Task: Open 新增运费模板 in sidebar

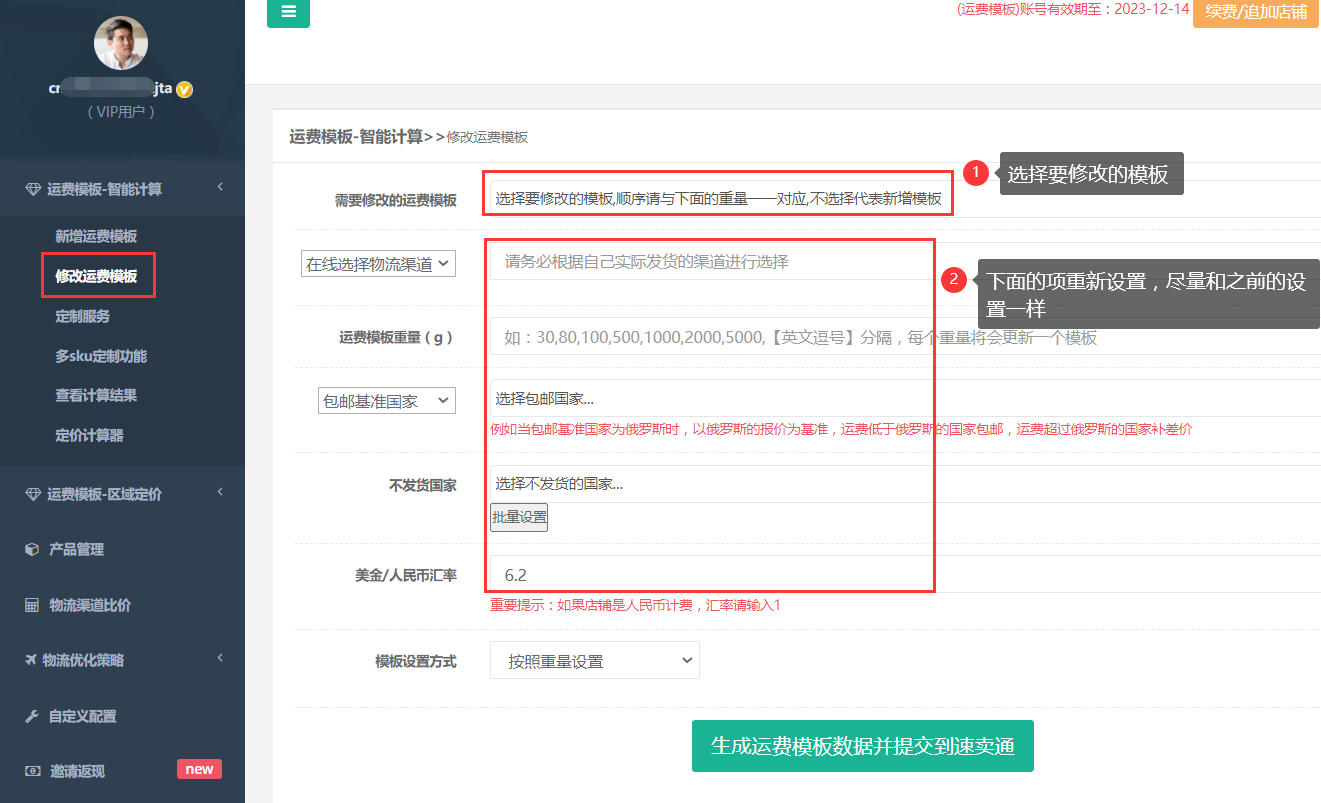Action: (96, 236)
